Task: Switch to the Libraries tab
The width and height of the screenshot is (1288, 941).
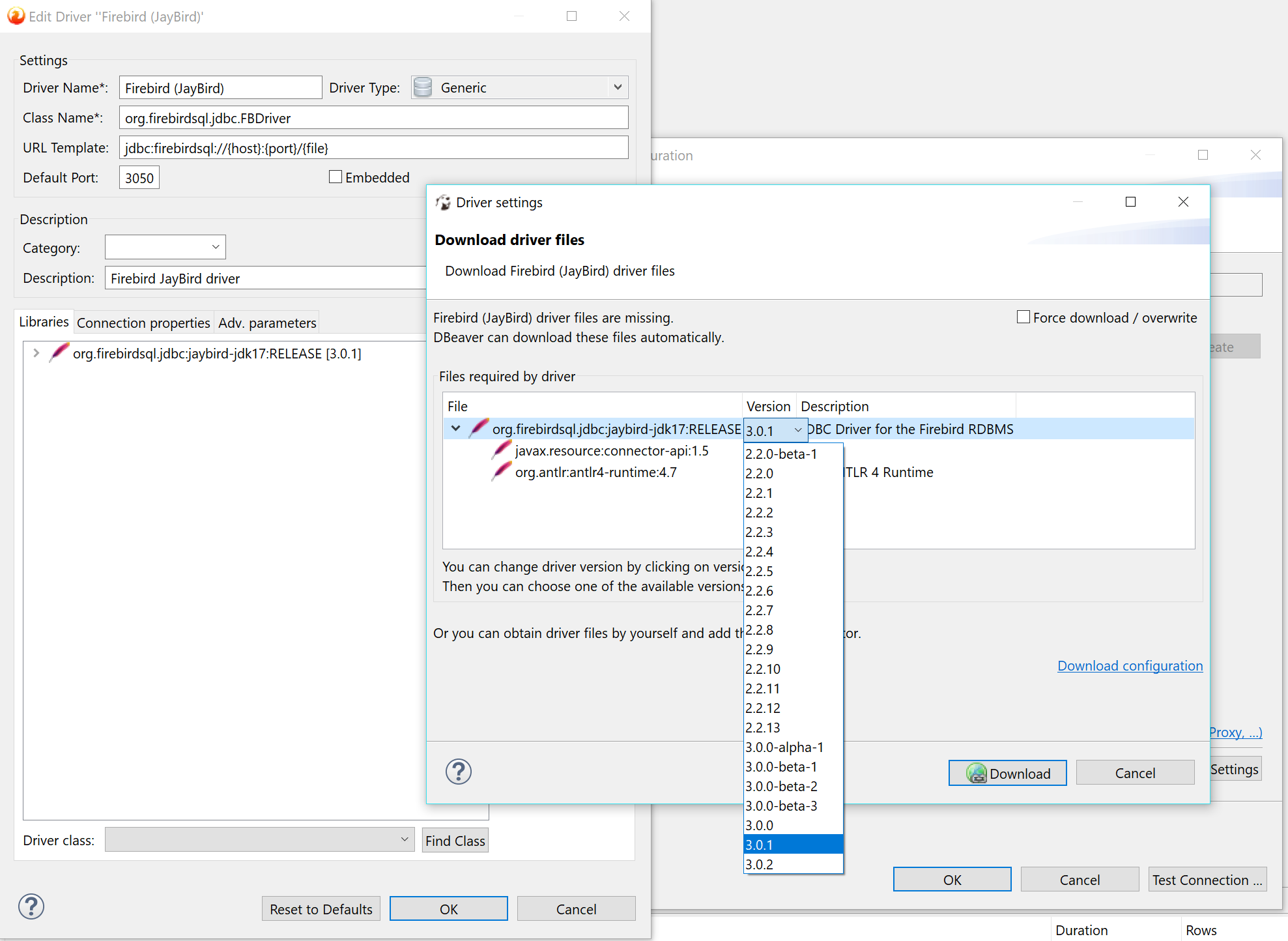Action: pyautogui.click(x=44, y=322)
